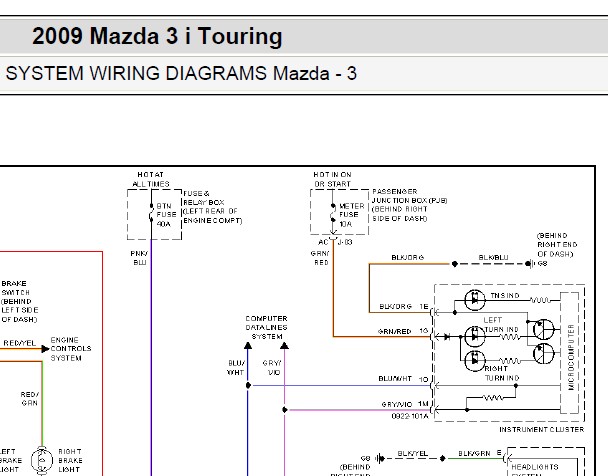Click the BLK/ORG 1E pin label
Screen dimensions: 608x476
(404, 307)
